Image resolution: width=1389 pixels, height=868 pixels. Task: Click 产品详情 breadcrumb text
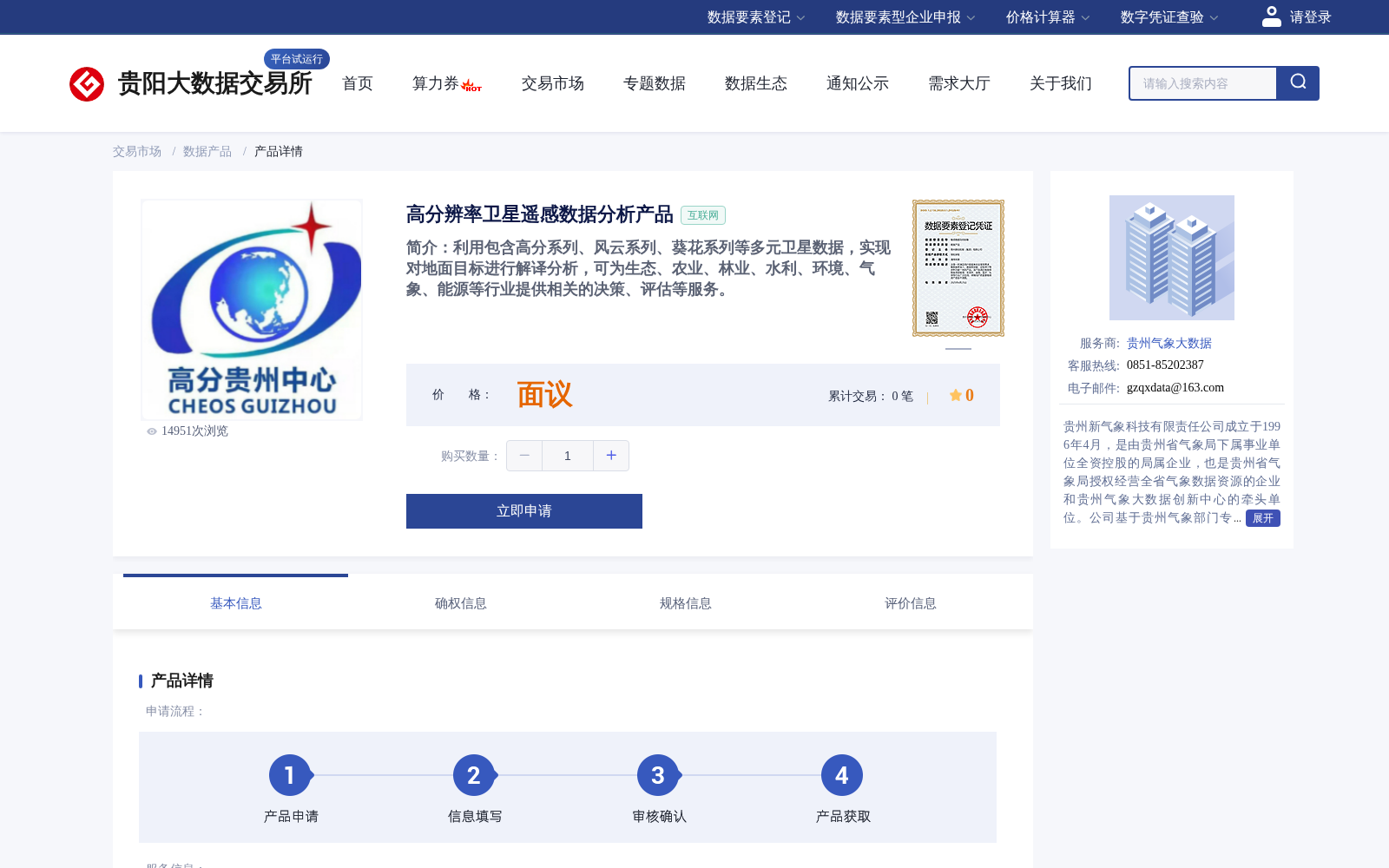click(x=279, y=151)
